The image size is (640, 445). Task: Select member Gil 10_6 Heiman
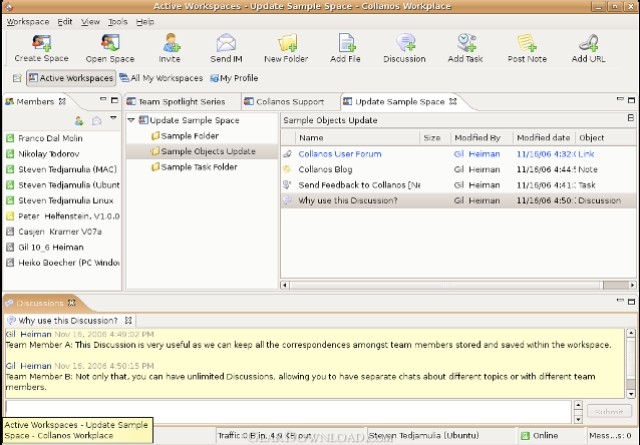[x=45, y=247]
